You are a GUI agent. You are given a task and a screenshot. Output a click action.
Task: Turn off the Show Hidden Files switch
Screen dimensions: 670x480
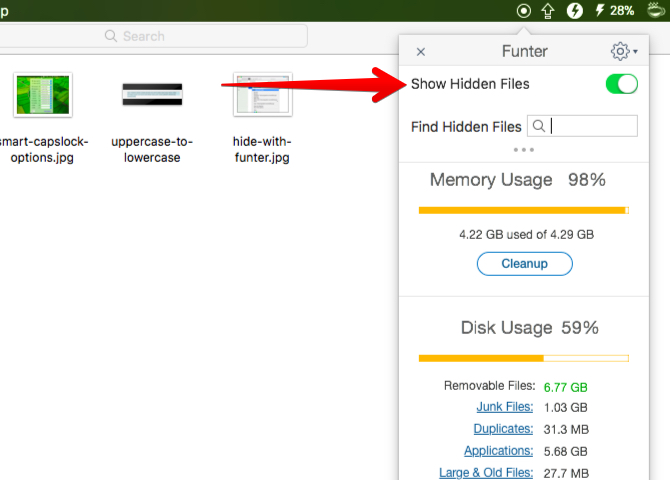[x=621, y=84]
